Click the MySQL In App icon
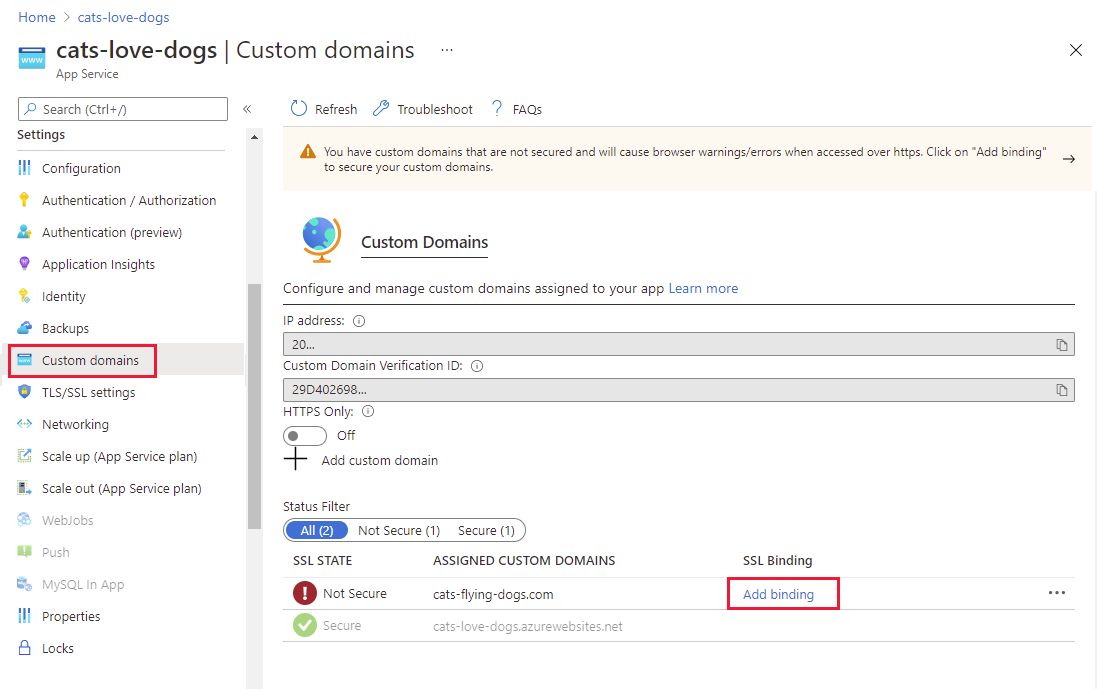Image resolution: width=1097 pixels, height=689 pixels. [x=24, y=584]
